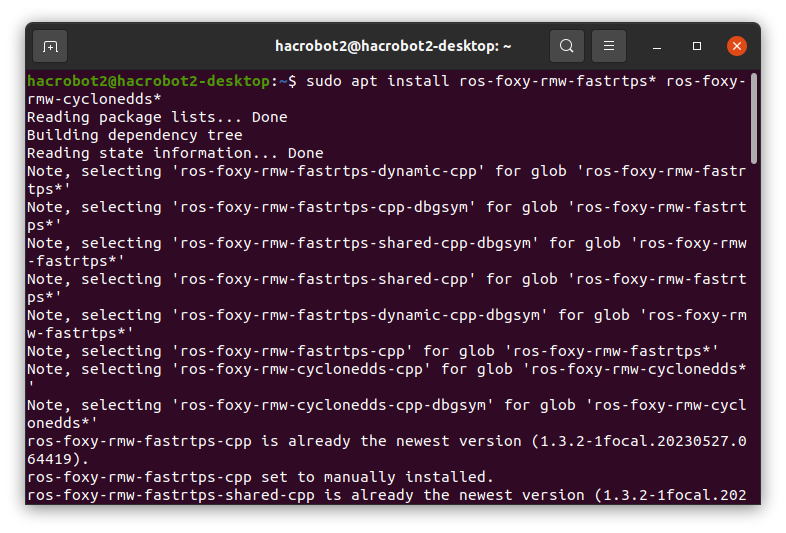Click 'ros-foxy-rmw-cyclonedds-cpp' package name
The width and height of the screenshot is (786, 533).
tap(301, 369)
